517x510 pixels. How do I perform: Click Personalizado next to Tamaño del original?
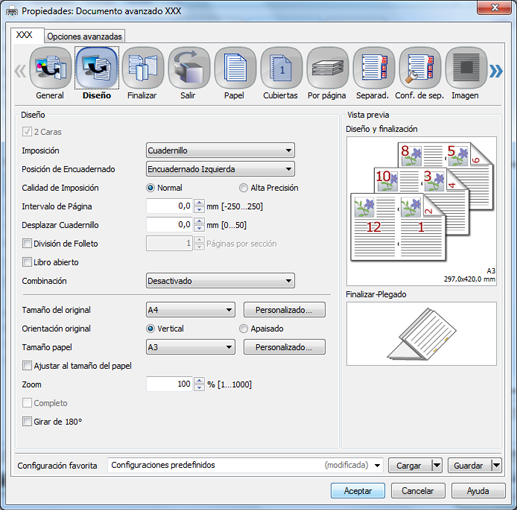pos(284,310)
